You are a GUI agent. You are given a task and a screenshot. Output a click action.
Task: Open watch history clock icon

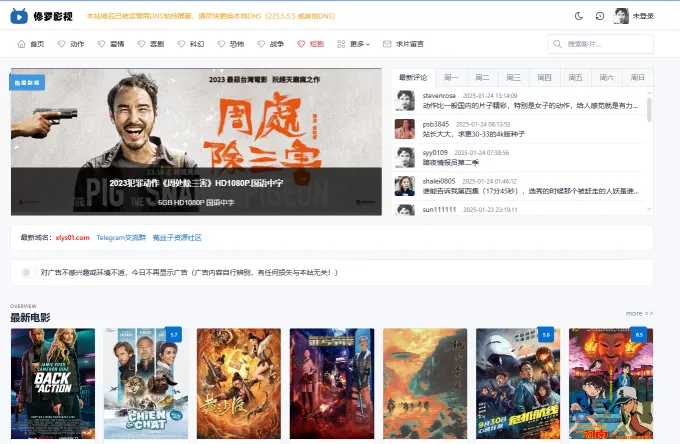pyautogui.click(x=600, y=16)
